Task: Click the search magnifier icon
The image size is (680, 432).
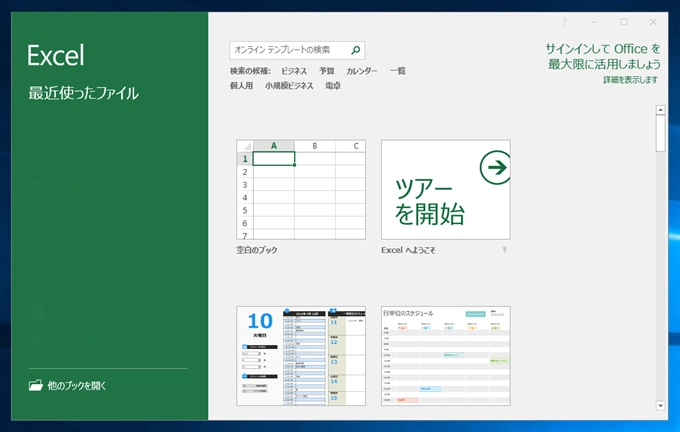Action: (356, 50)
